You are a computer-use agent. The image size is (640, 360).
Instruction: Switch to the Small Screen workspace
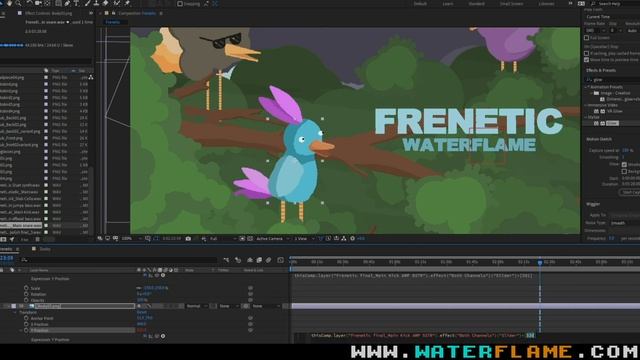click(511, 4)
